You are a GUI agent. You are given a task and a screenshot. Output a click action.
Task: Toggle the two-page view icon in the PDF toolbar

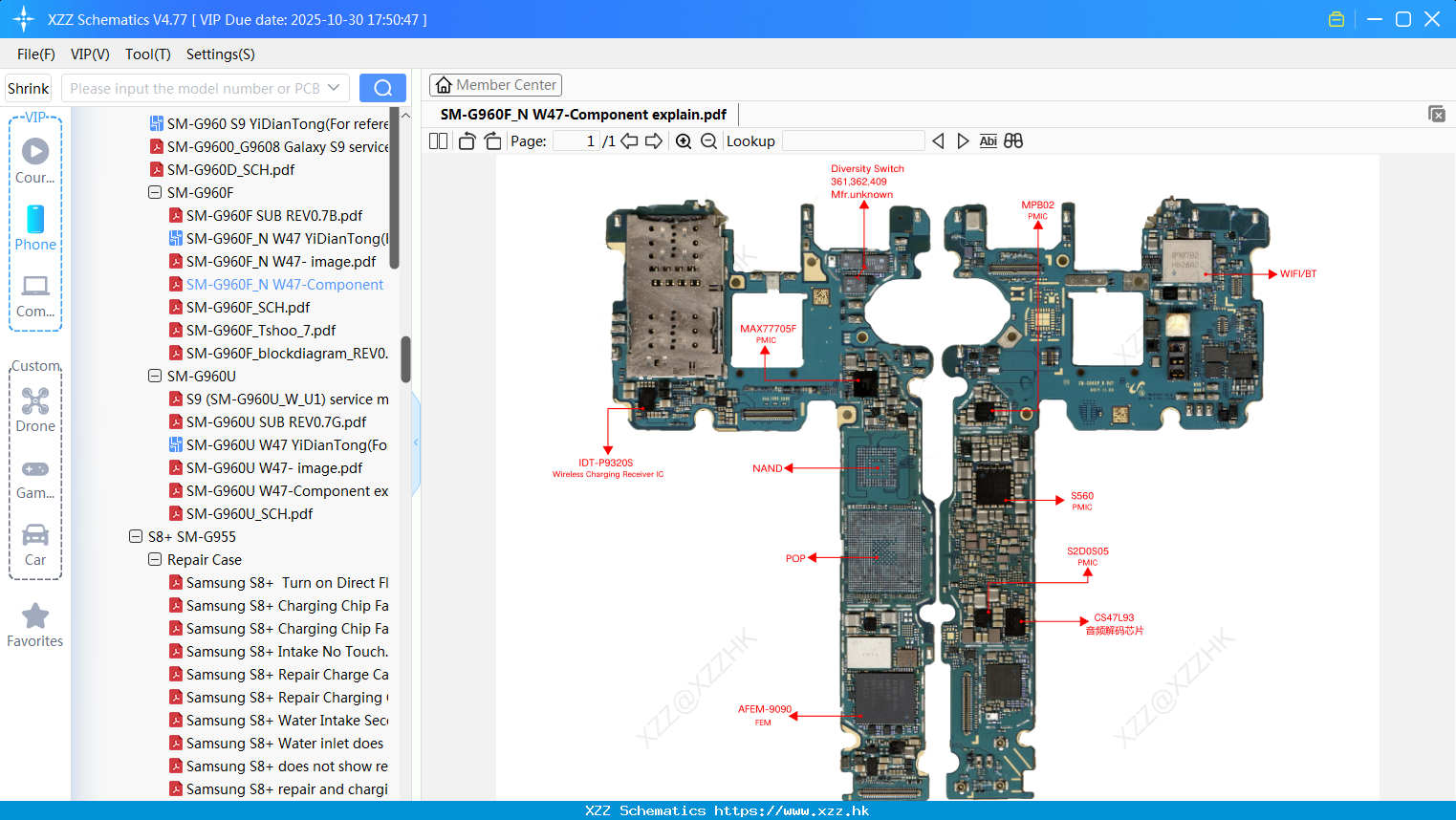[438, 140]
